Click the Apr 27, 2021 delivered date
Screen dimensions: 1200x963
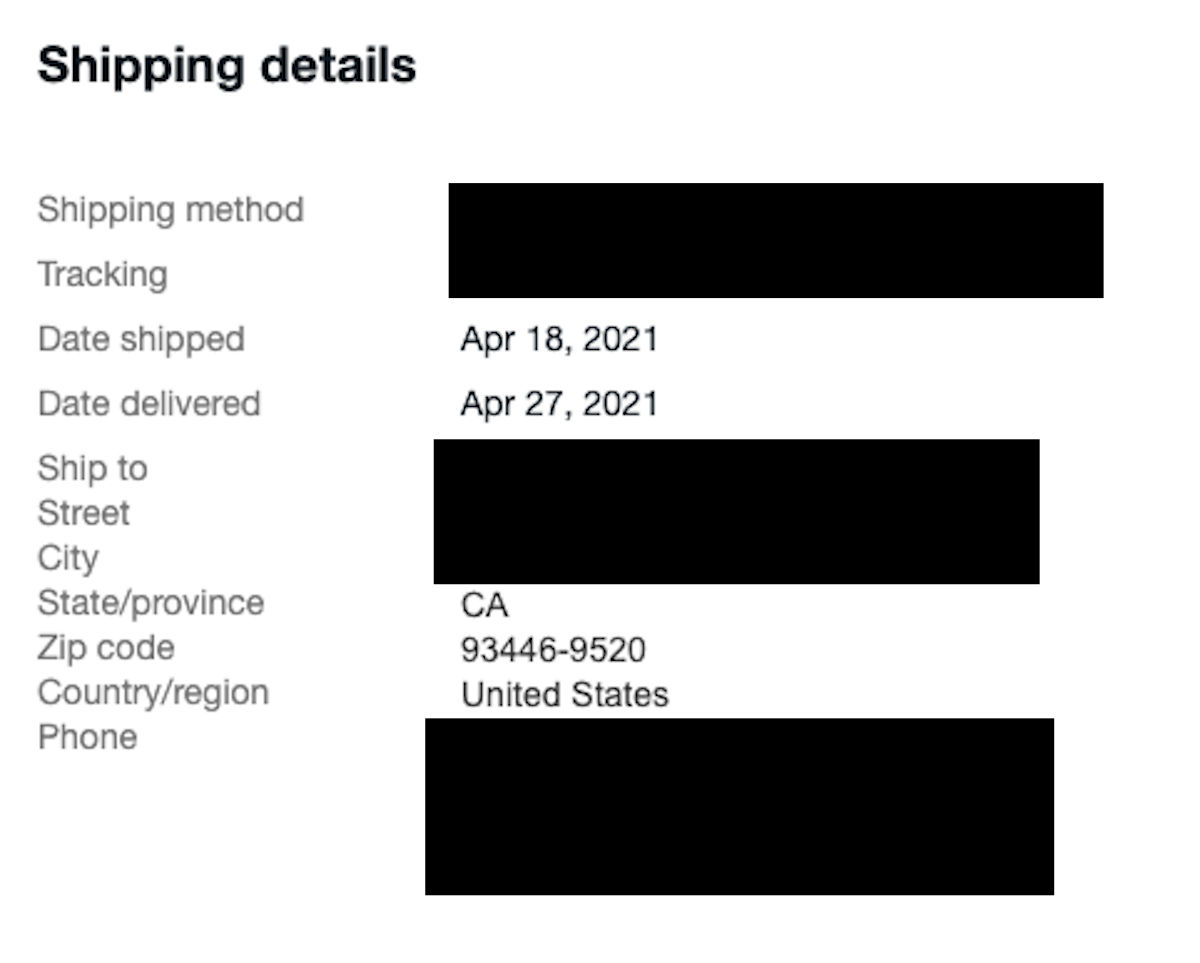point(559,405)
